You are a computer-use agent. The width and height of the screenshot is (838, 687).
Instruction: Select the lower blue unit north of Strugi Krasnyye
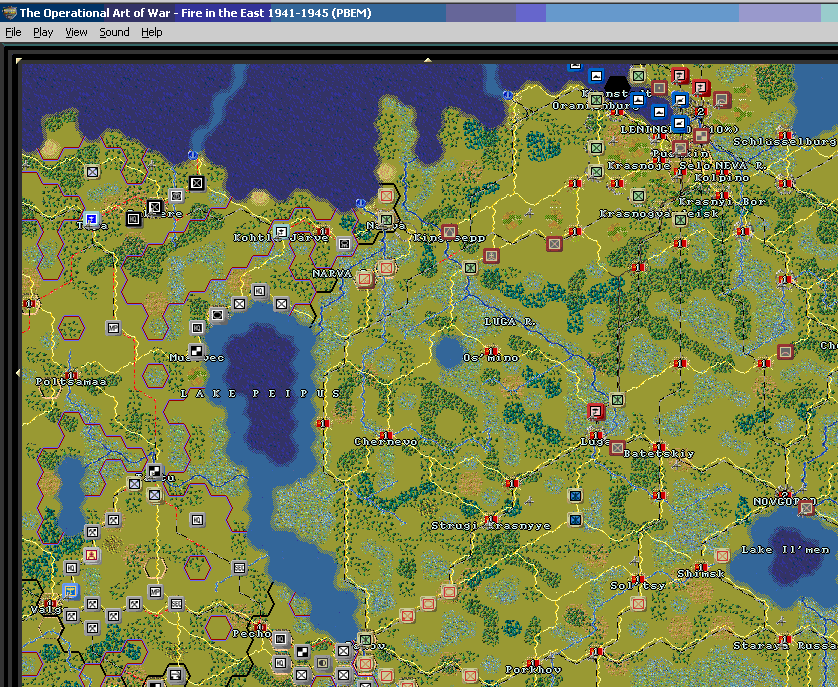(575, 519)
